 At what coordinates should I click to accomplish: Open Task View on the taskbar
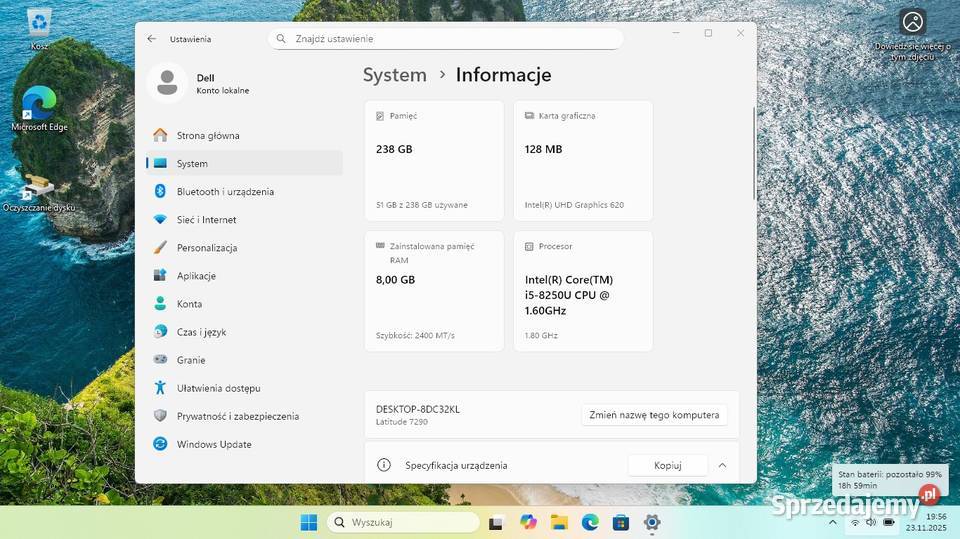[496, 522]
